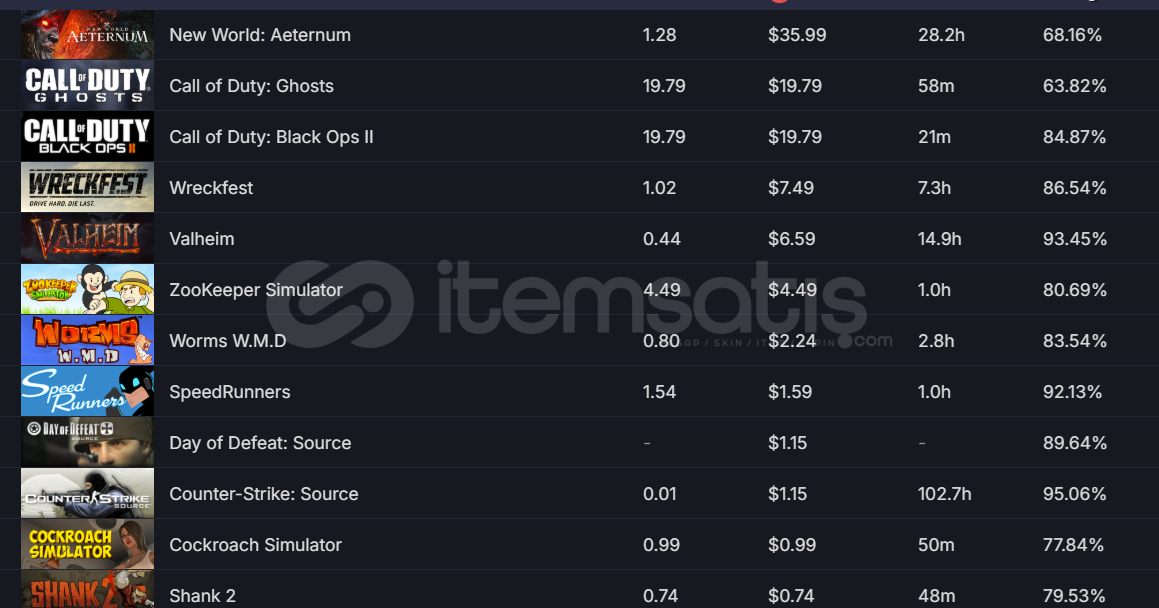
Task: Open the New World: Aeternum game thumbnail
Action: [x=87, y=35]
